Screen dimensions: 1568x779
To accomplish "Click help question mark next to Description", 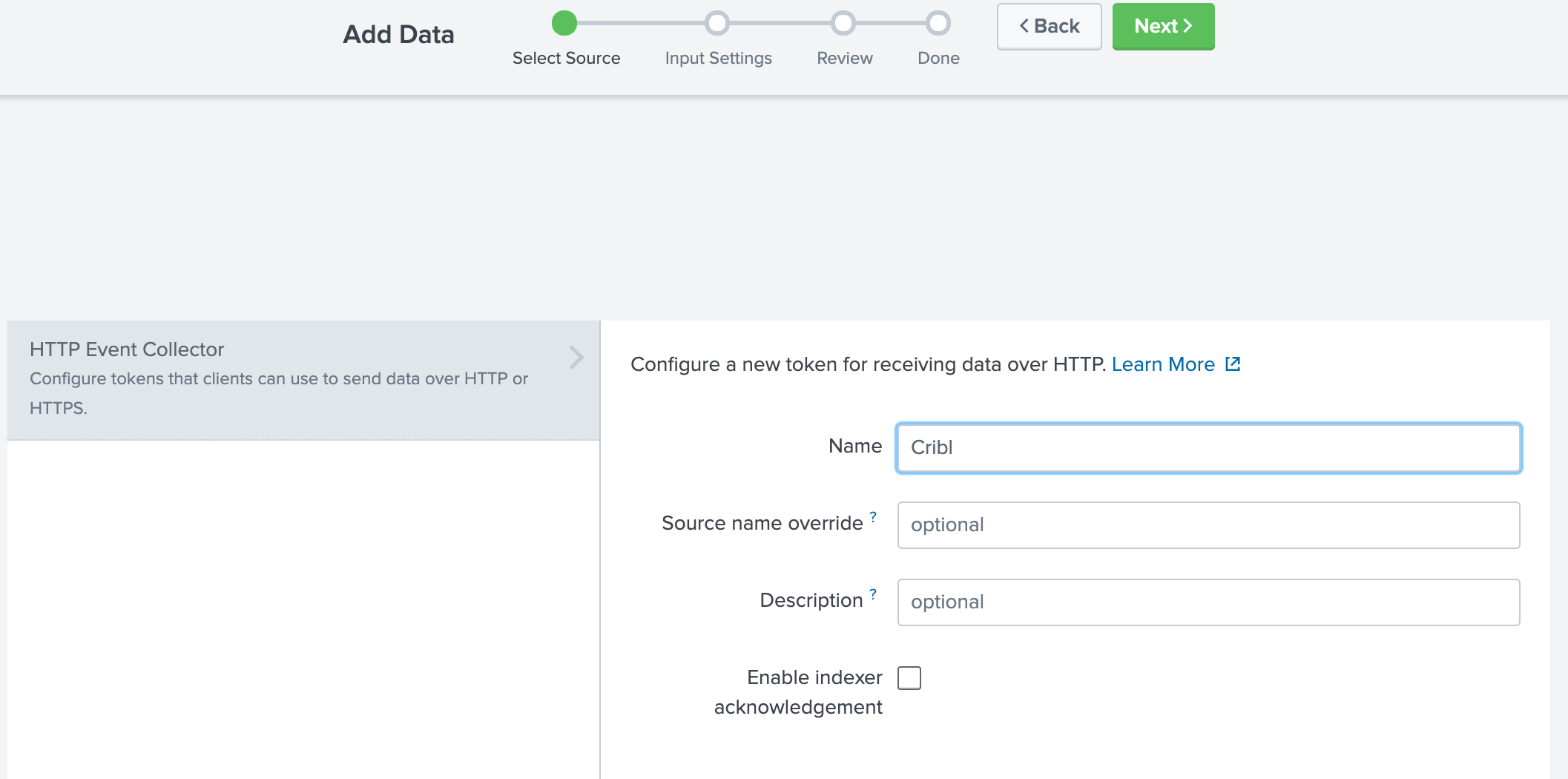I will [873, 594].
